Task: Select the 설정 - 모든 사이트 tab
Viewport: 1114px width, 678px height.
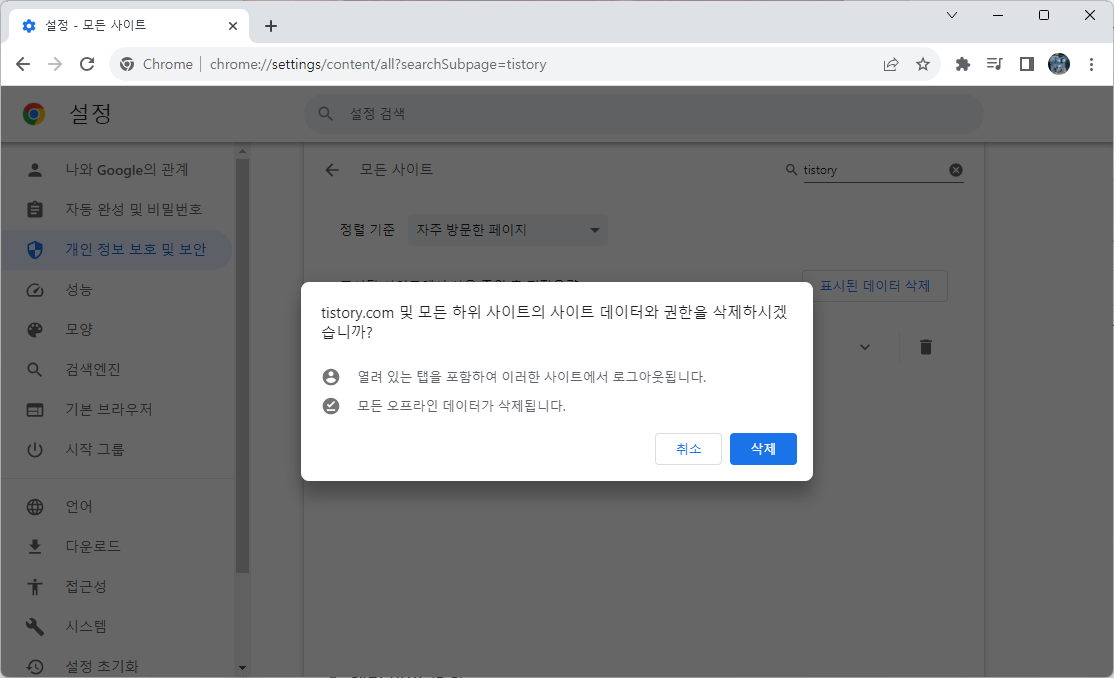Action: click(129, 26)
